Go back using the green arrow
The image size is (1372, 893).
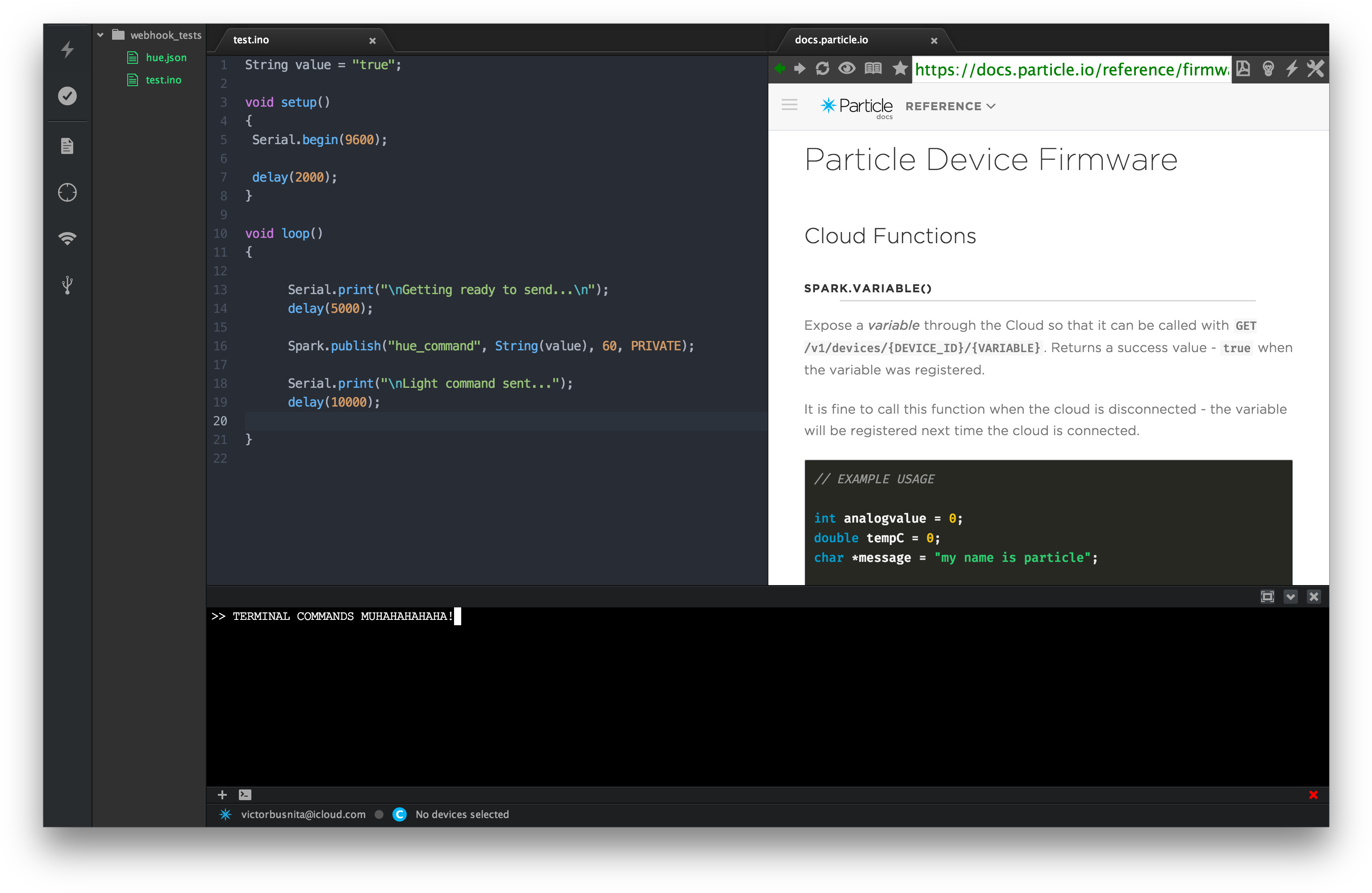780,69
